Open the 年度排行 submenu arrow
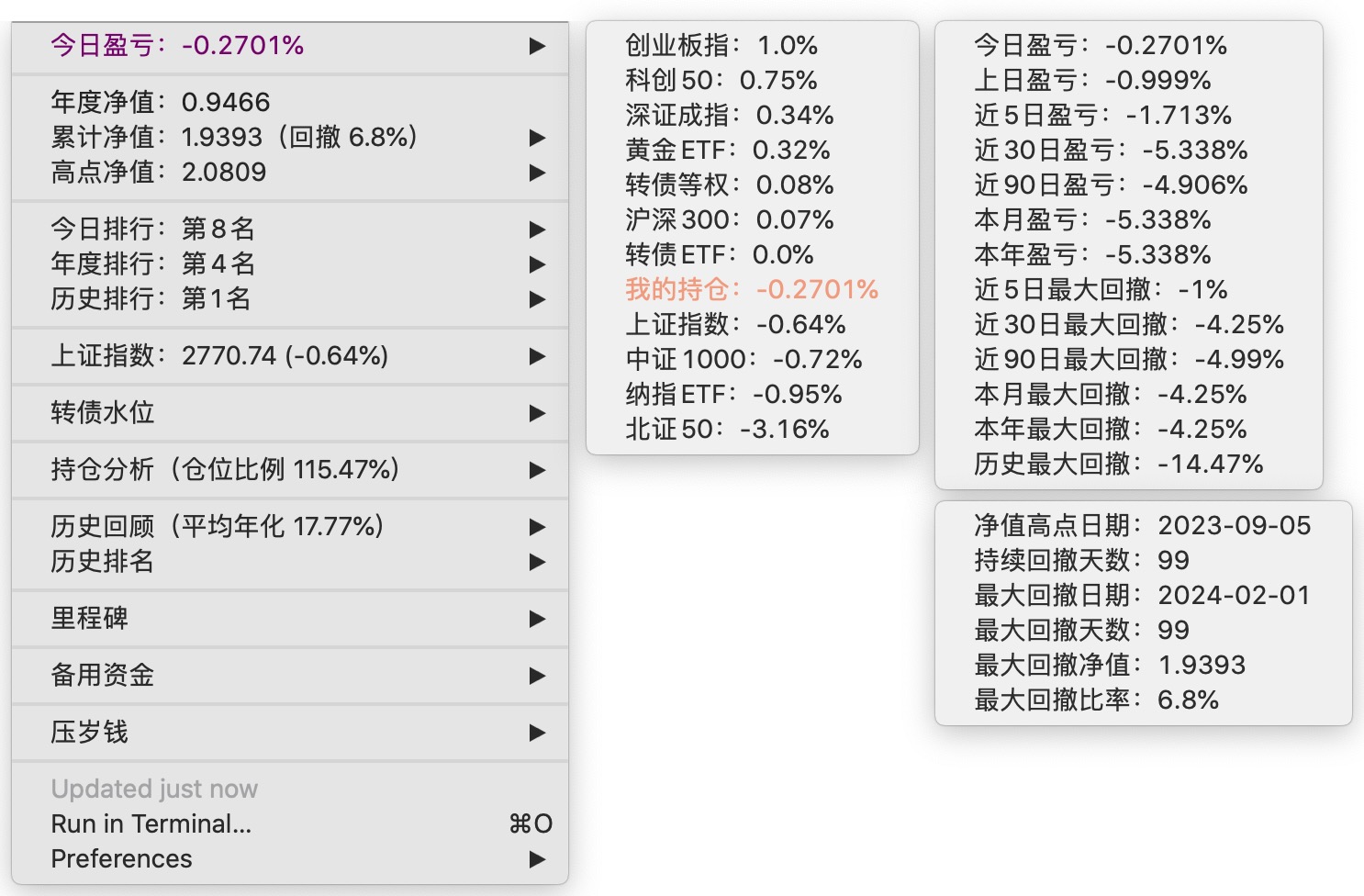Screen dimensions: 1364x896 click(x=538, y=264)
